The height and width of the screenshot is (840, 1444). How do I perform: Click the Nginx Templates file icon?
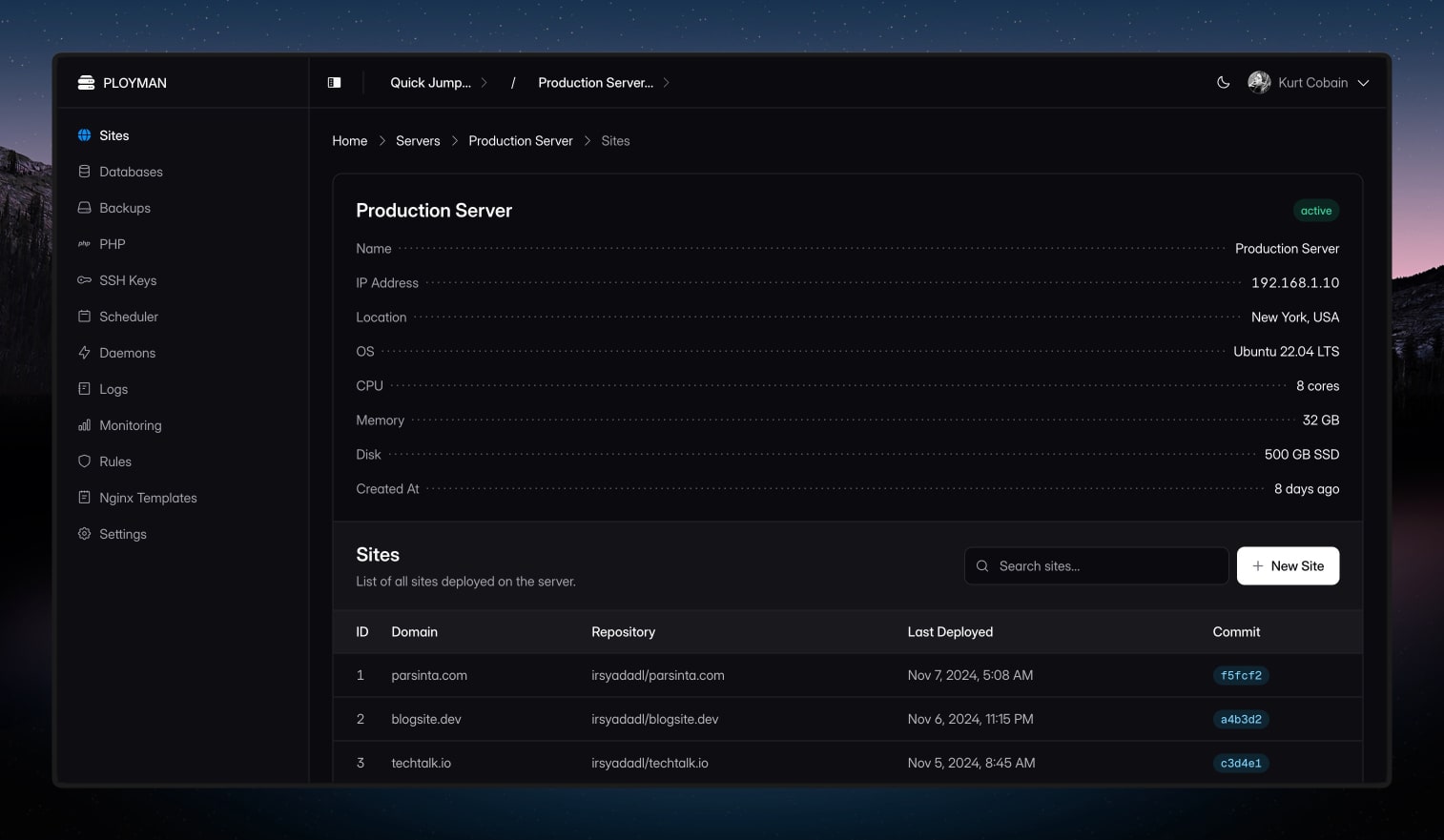tap(84, 498)
